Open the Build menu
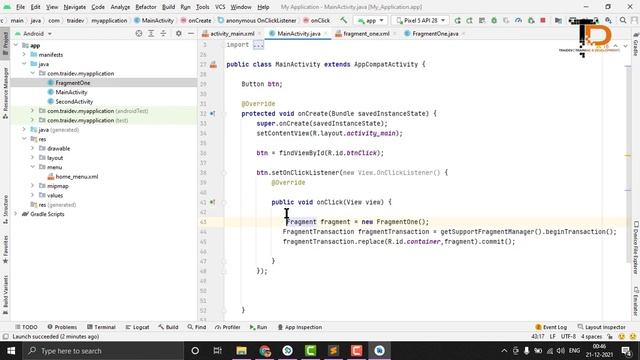The image size is (640, 360). click(168, 7)
